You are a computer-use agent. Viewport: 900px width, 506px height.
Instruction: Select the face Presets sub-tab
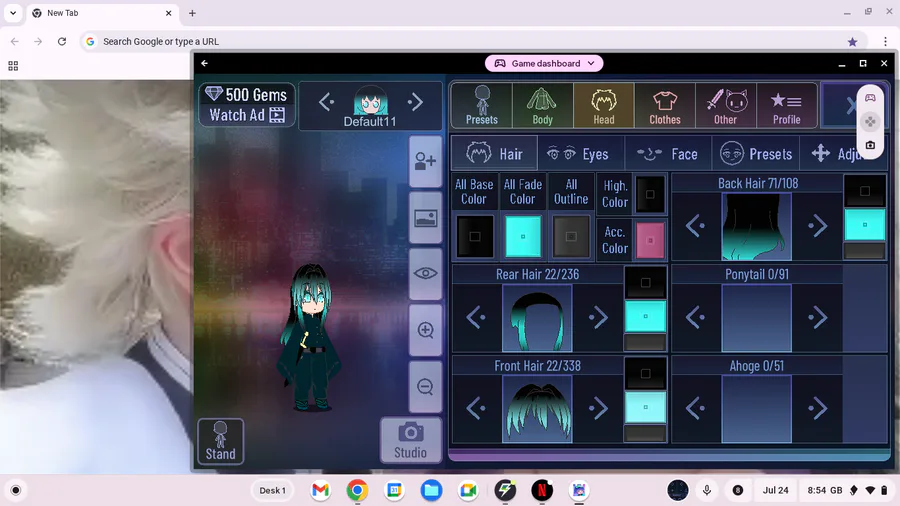coord(757,154)
